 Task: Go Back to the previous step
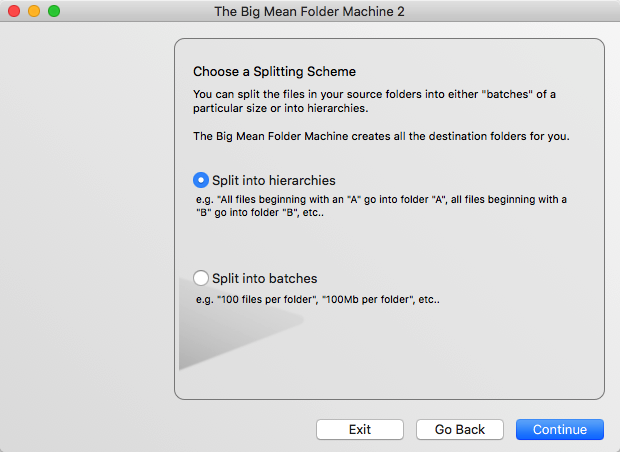(x=460, y=429)
